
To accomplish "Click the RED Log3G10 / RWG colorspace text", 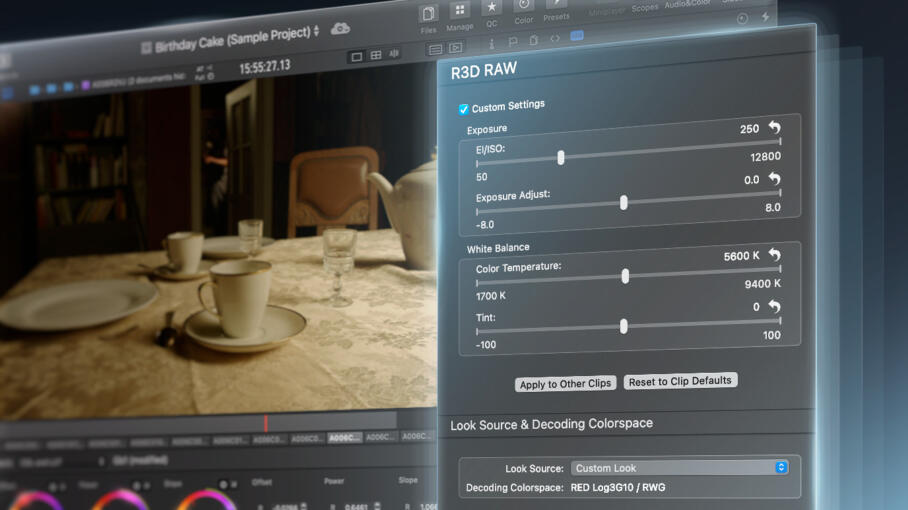I will click(x=618, y=487).
